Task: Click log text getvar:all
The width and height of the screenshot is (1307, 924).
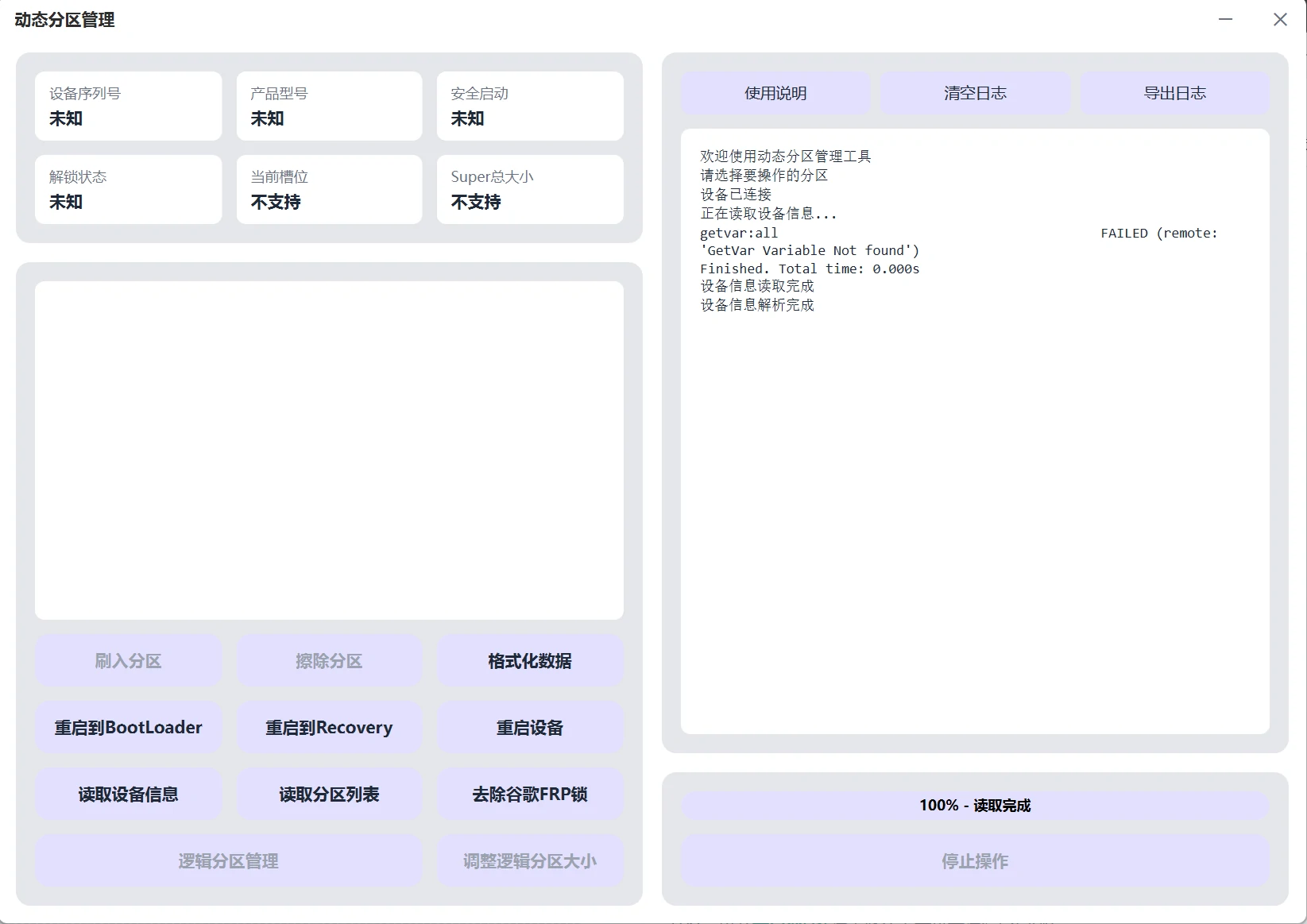Action: (739, 233)
